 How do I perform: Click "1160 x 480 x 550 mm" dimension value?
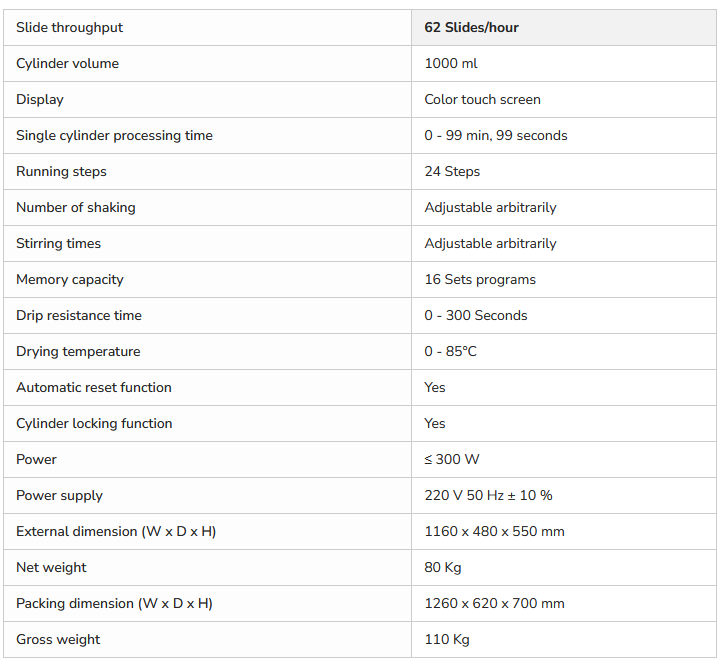click(494, 532)
